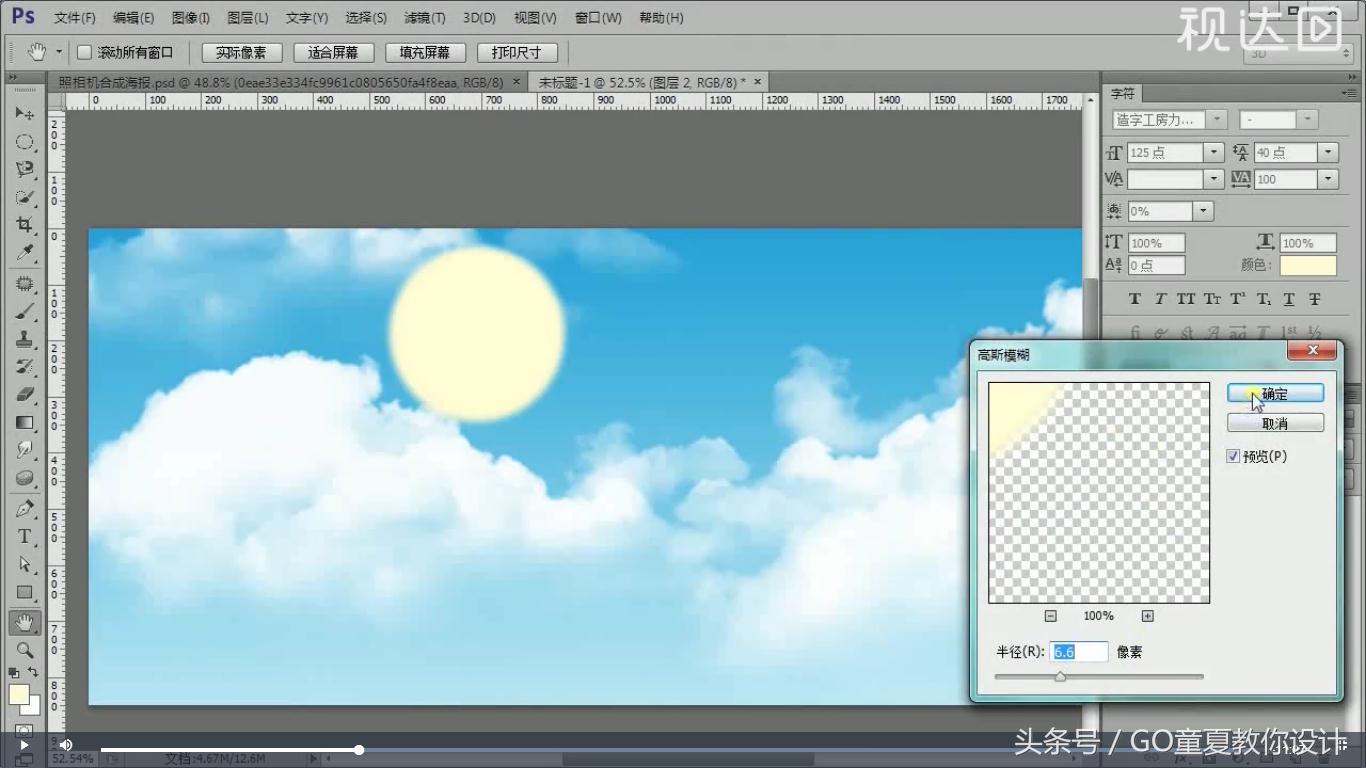This screenshot has height=768, width=1366.
Task: Activate the Hand tool
Action: (x=25, y=621)
